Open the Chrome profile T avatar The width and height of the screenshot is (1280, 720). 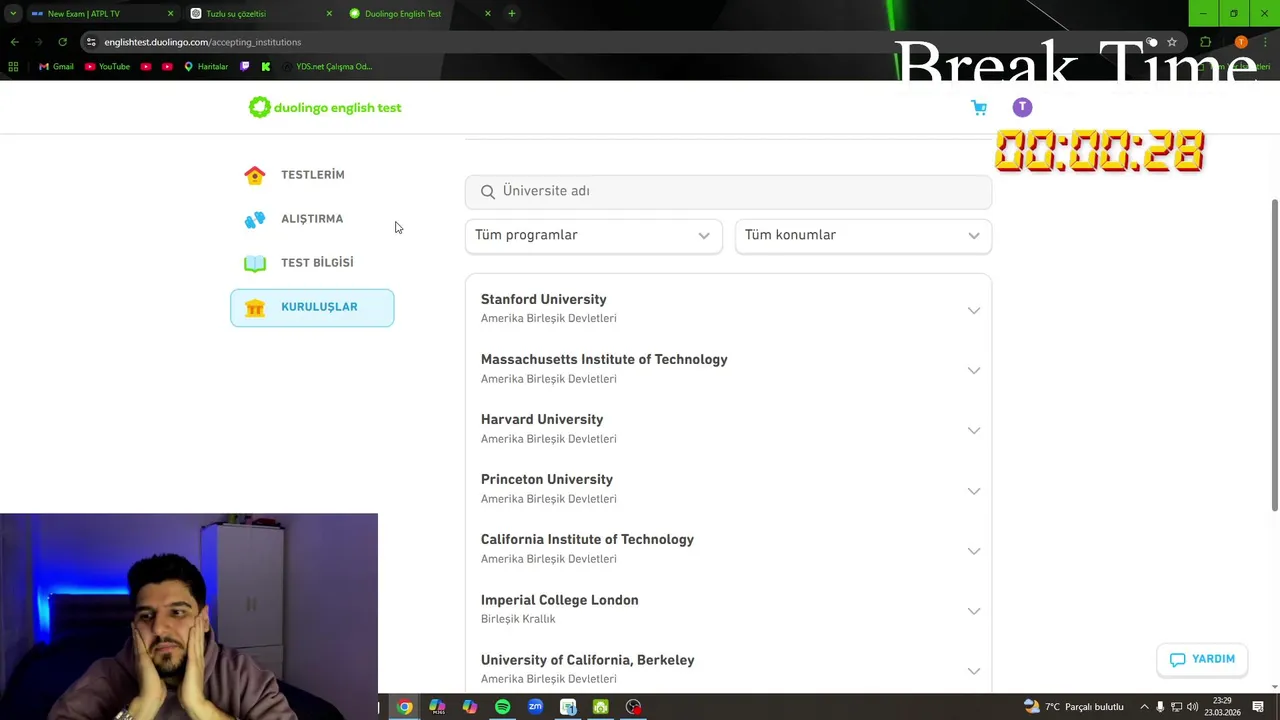click(1241, 42)
